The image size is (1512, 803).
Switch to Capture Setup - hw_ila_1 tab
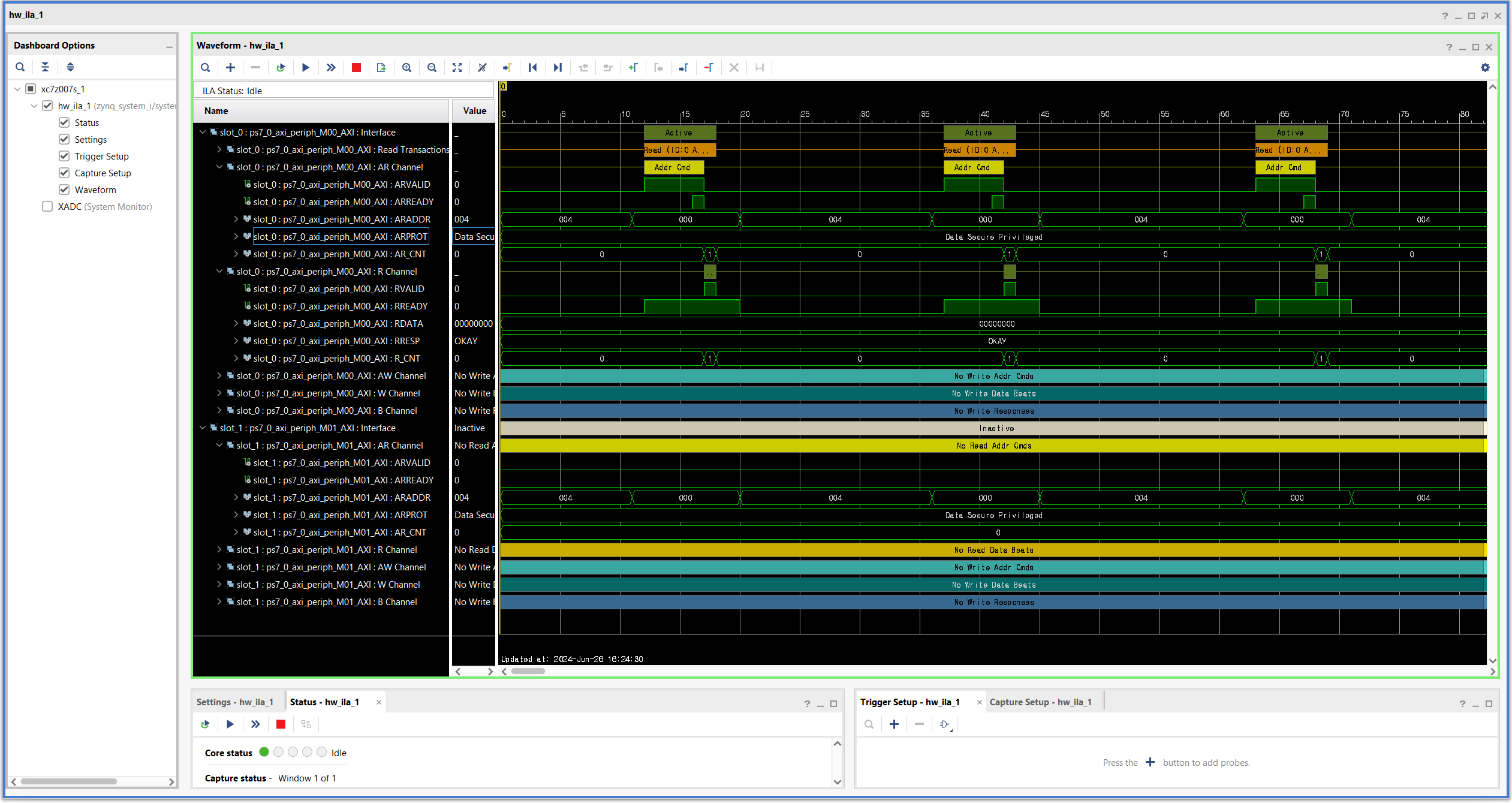point(1040,702)
